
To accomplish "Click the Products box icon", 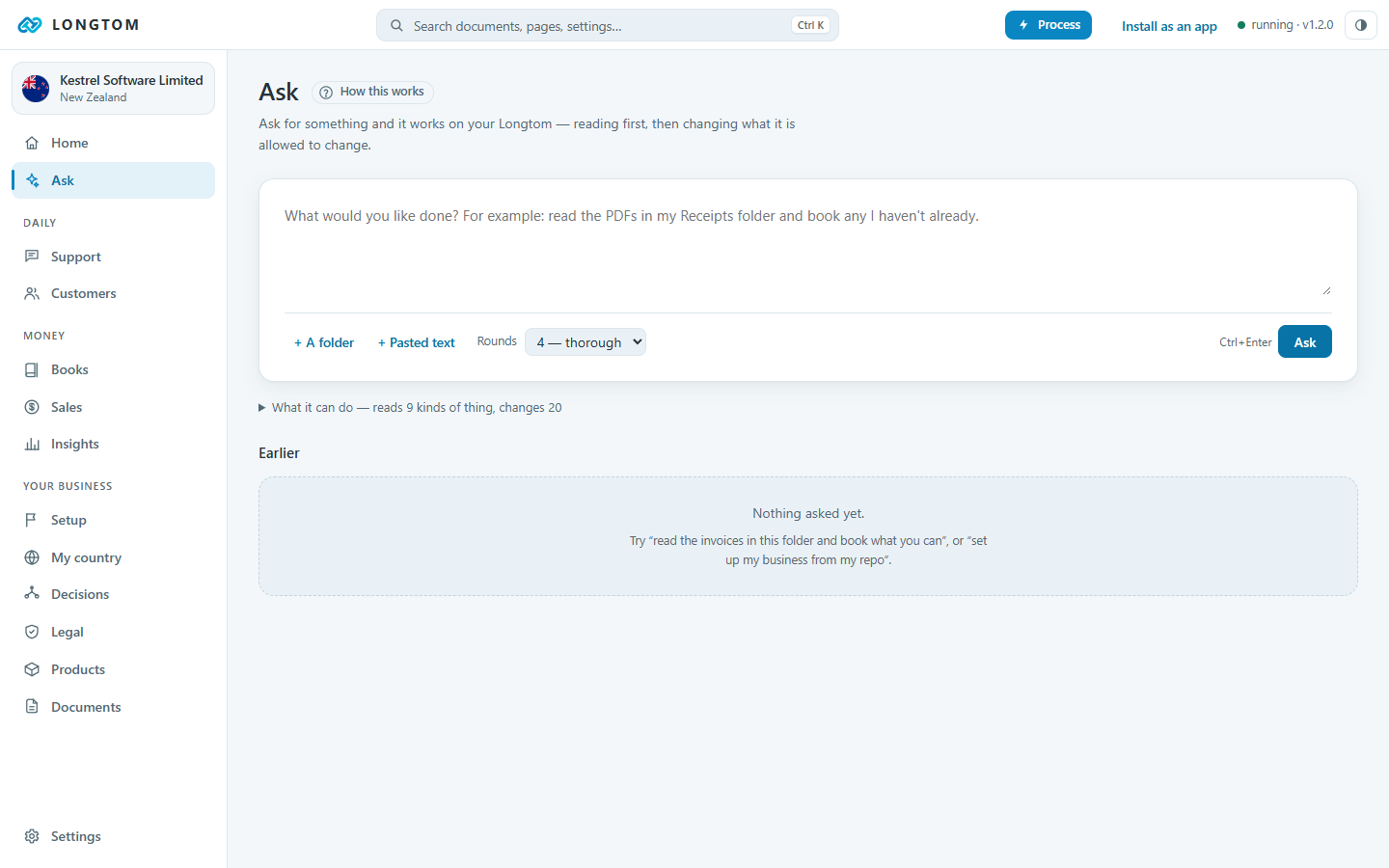I will tap(32, 669).
